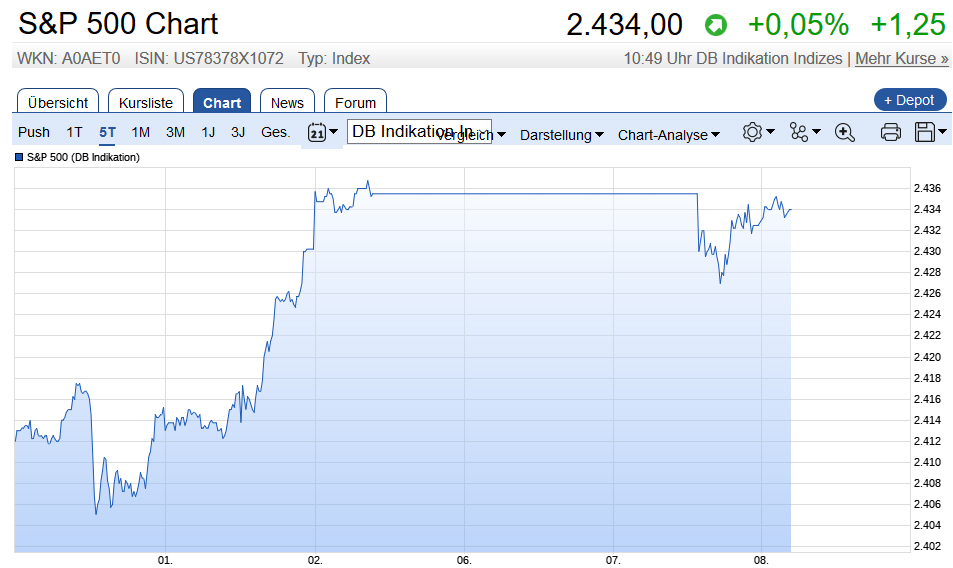Click the 2.402 price axis label

[927, 546]
